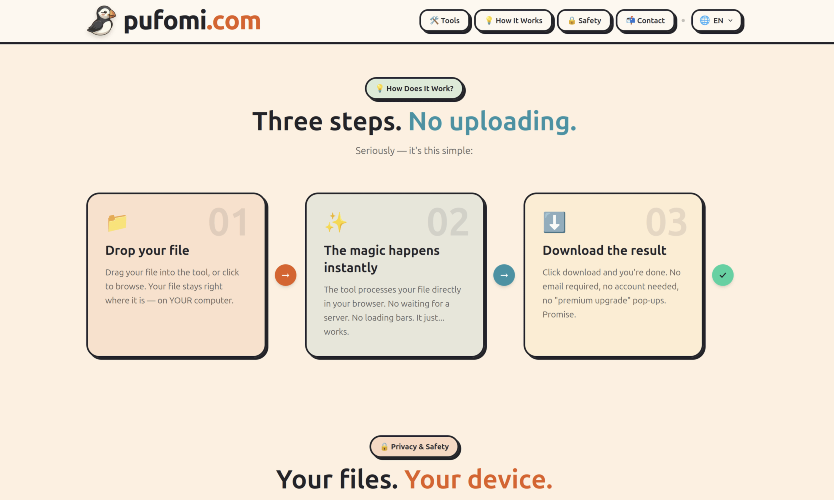Screen dimensions: 834x500
Task: Click the globe icon in language selector
Action: [705, 20]
